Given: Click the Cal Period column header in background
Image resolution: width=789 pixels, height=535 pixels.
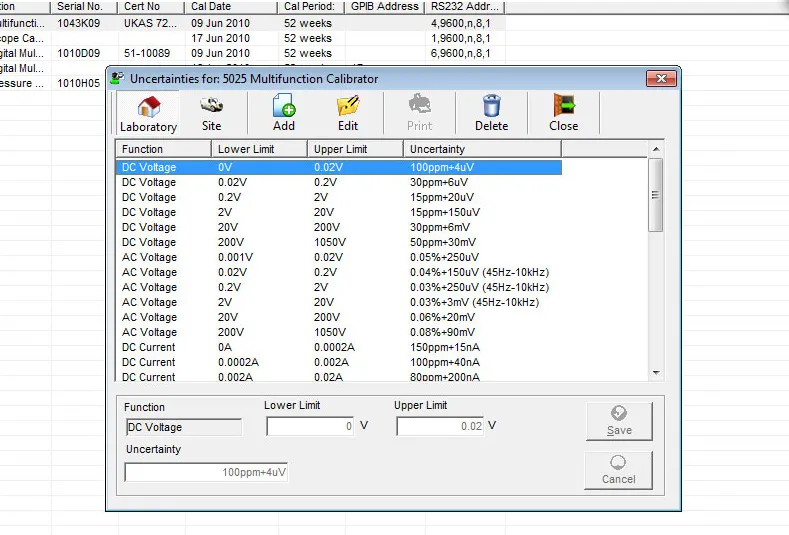Looking at the screenshot, I should [x=311, y=7].
